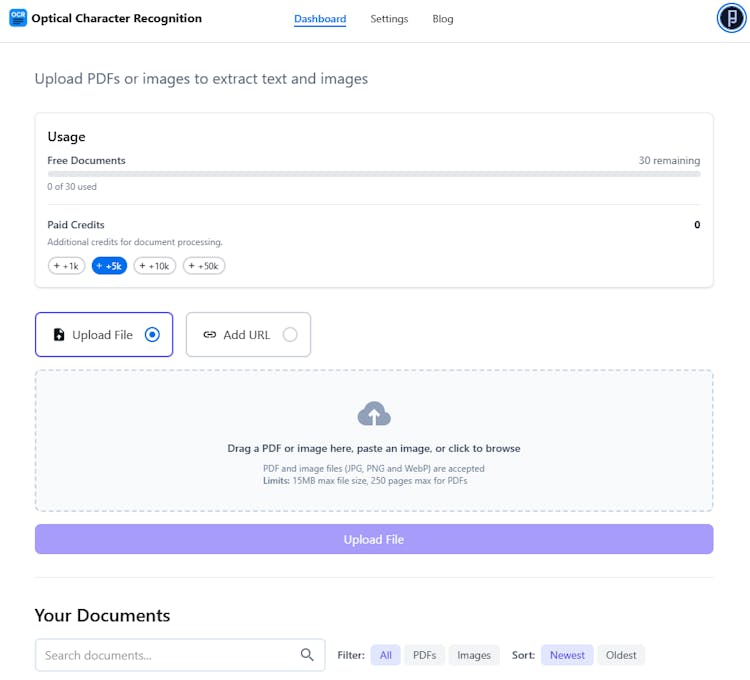The height and width of the screenshot is (680, 750).
Task: Click the OCR logo icon in header
Action: [18, 18]
